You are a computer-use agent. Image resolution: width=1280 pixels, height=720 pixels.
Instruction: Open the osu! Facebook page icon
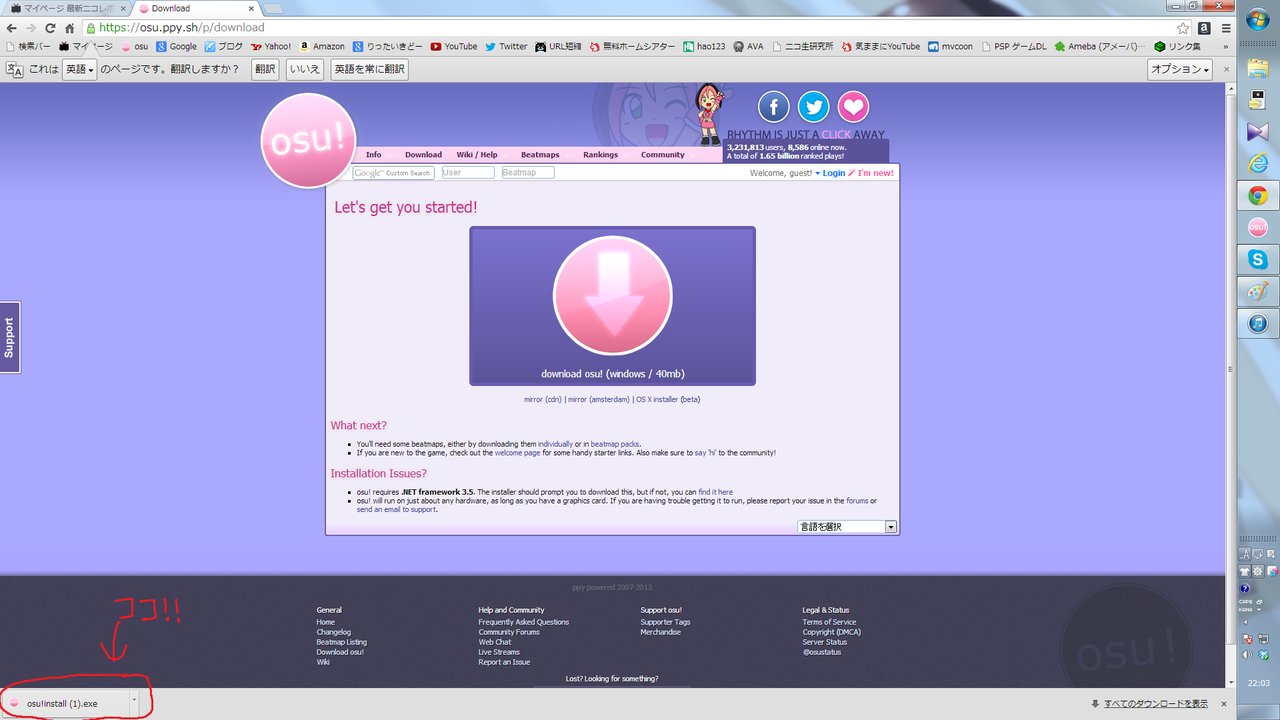coord(774,107)
